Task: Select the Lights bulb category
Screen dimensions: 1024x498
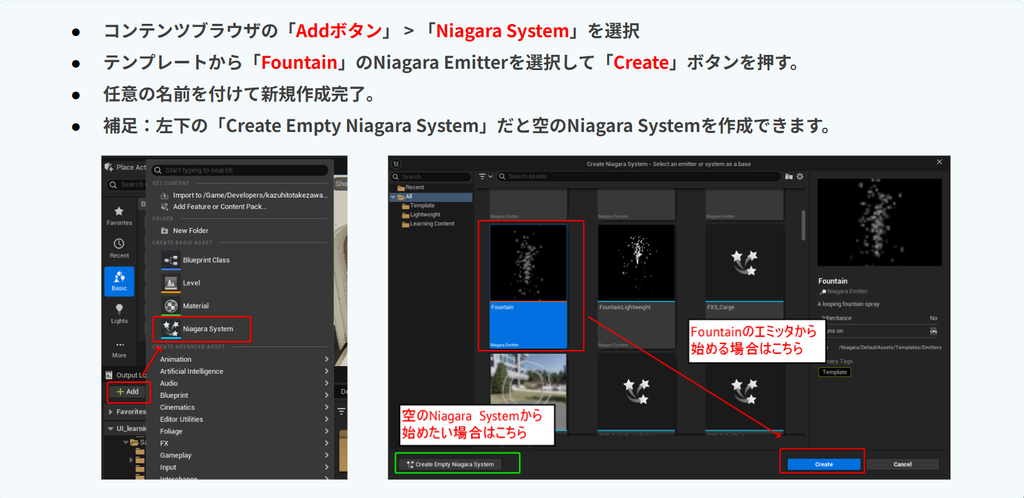Action: [119, 313]
